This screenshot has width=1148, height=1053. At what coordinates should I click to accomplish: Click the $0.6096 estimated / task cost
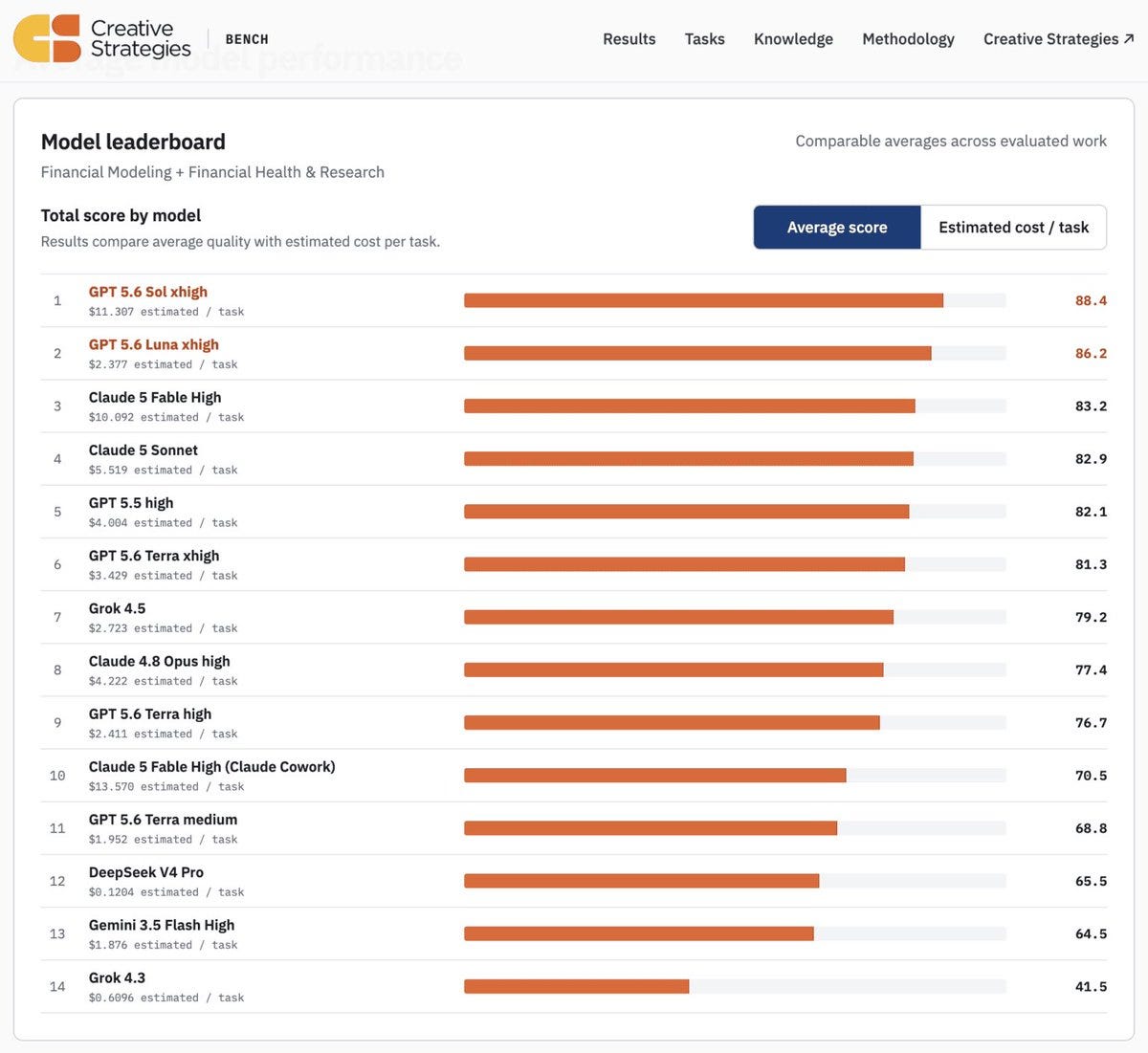tap(166, 998)
